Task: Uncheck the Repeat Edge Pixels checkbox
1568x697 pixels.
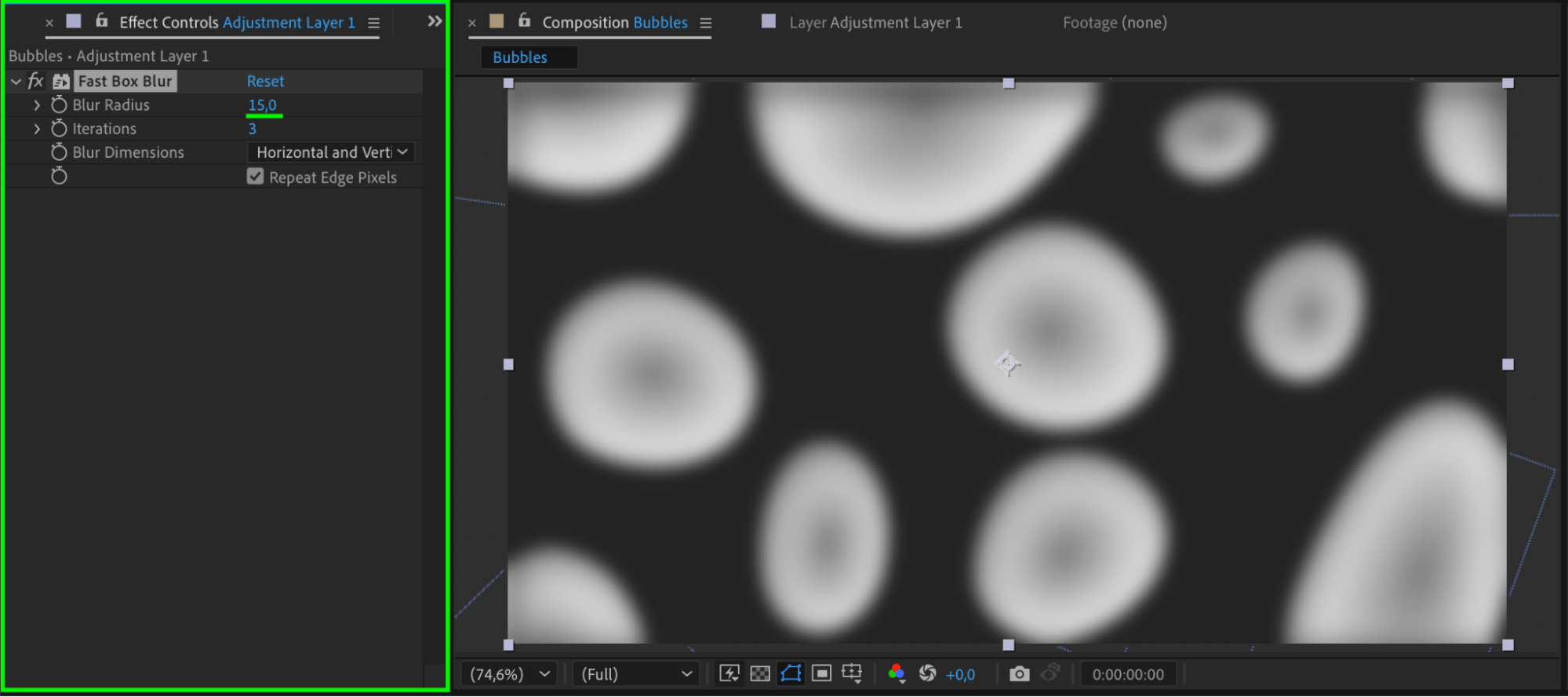Action: 255,177
